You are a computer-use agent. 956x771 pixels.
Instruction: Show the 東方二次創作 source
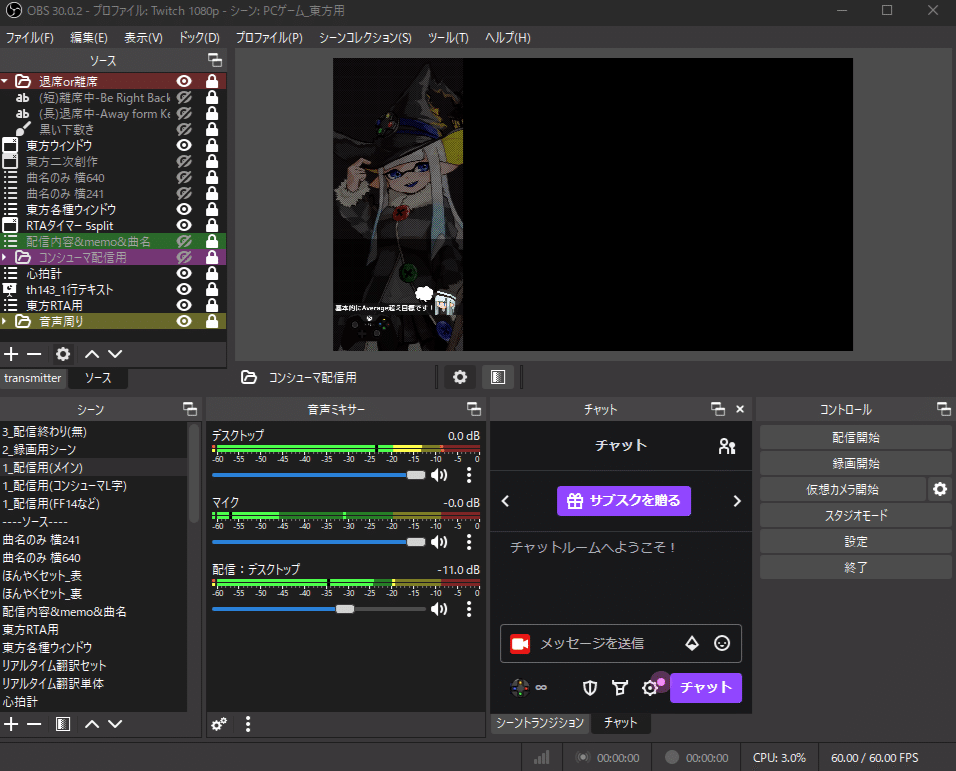(184, 161)
